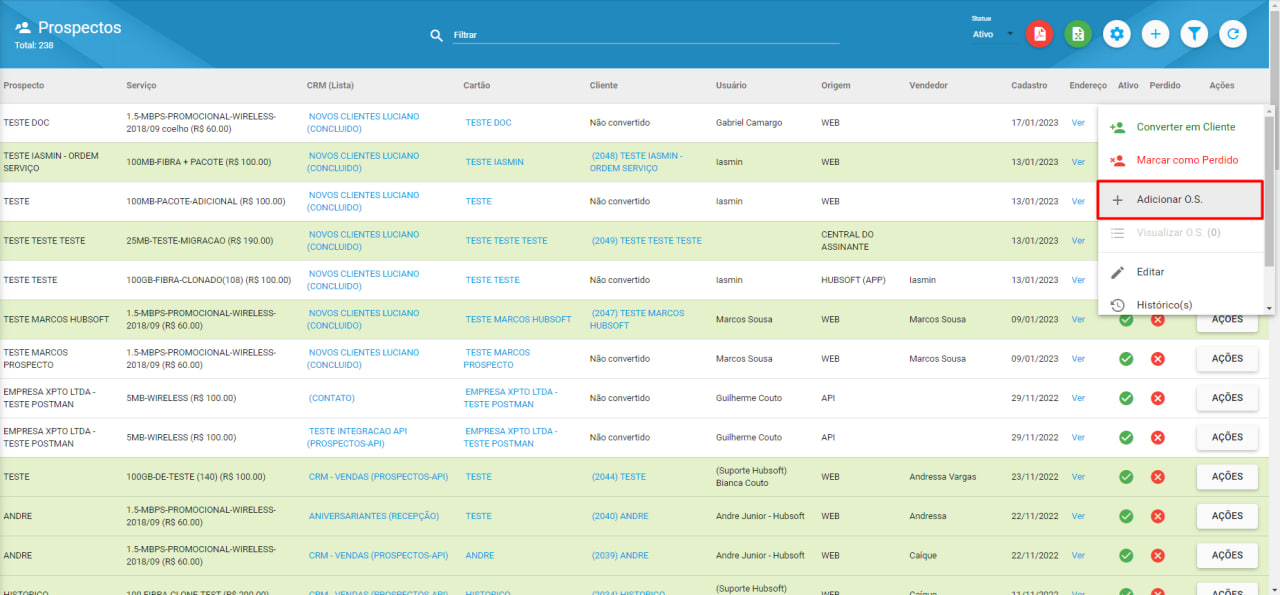
Task: Open the TESTE DOC card link
Action: coord(488,123)
